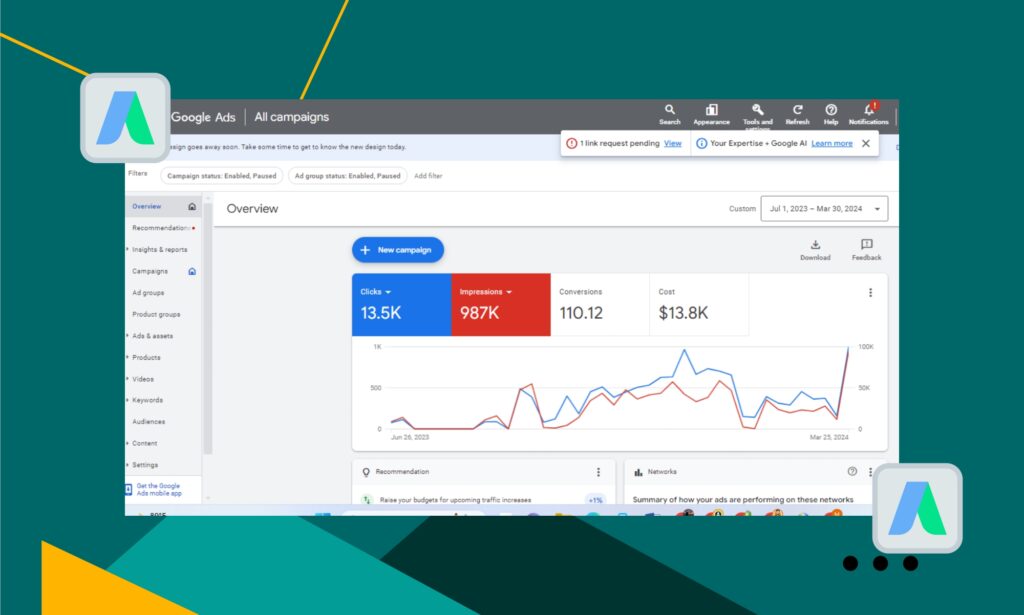This screenshot has height=615, width=1024.
Task: Select the Conversions metric tile
Action: [x=600, y=304]
